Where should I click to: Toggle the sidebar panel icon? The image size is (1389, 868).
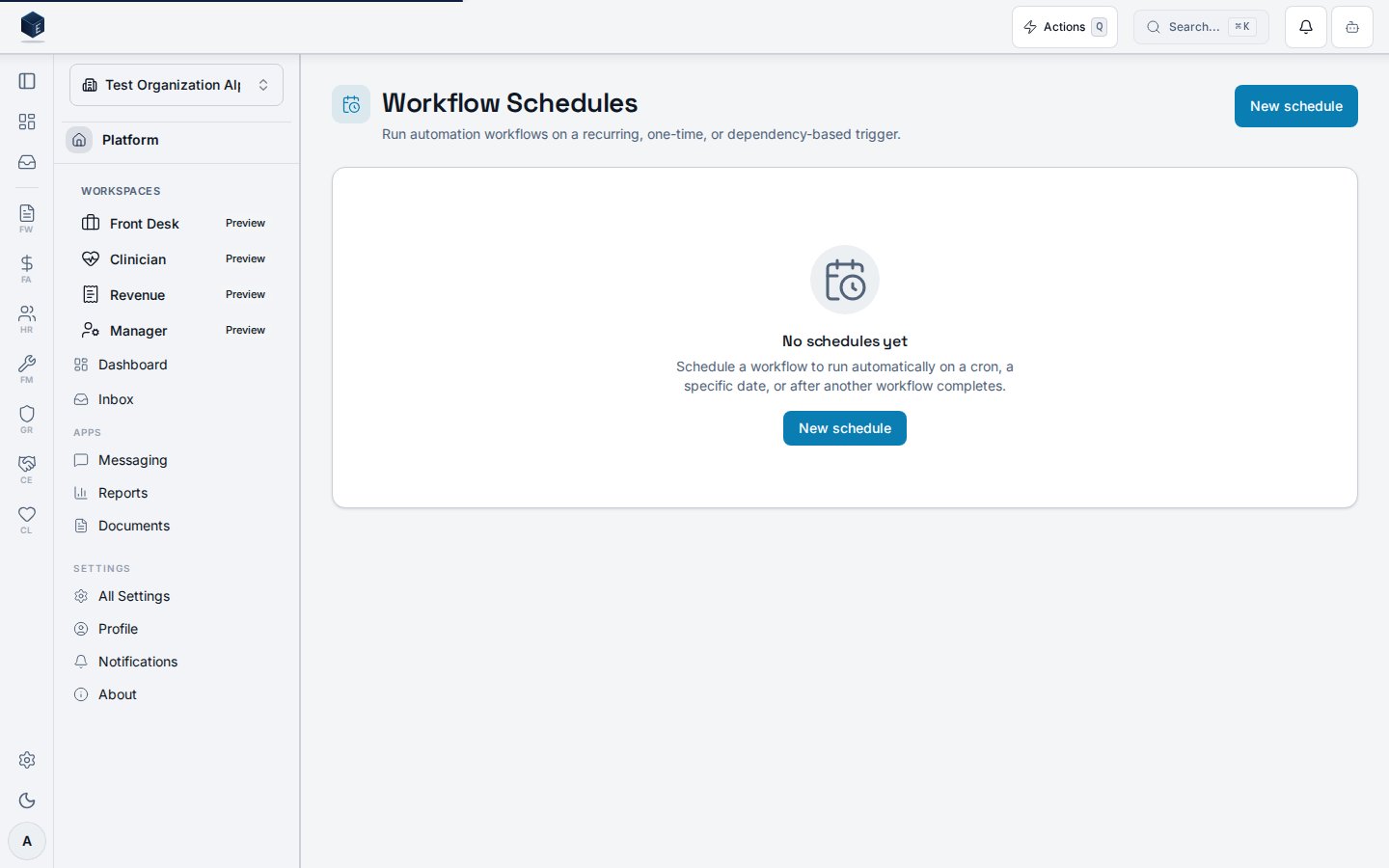[27, 81]
